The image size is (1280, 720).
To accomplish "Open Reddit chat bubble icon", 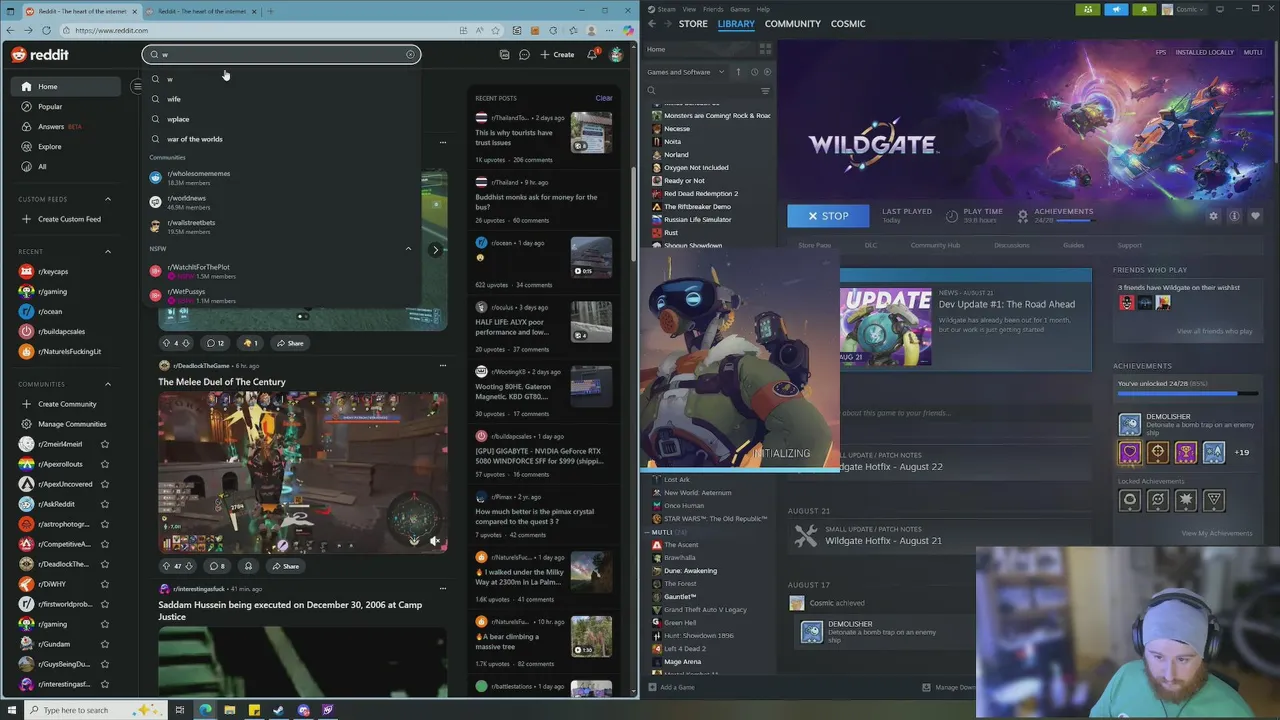I will (x=524, y=54).
